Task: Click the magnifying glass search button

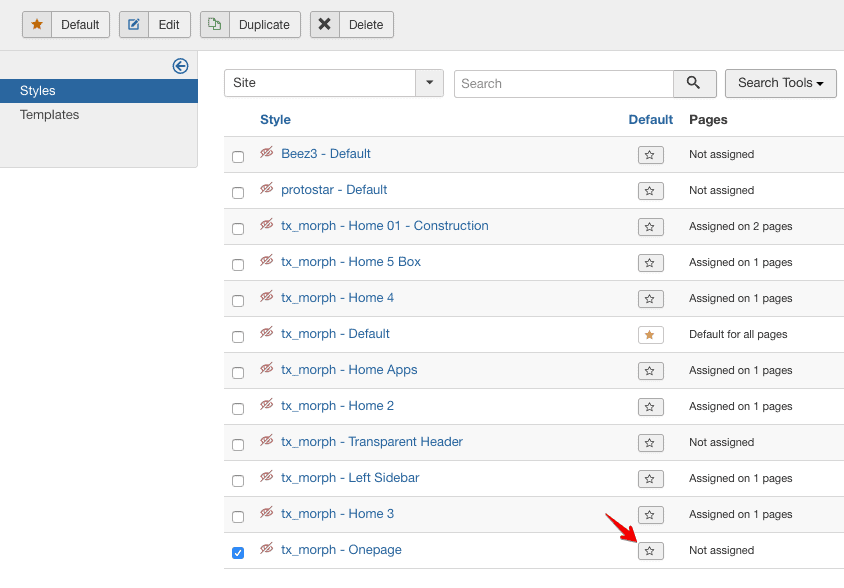Action: [694, 83]
